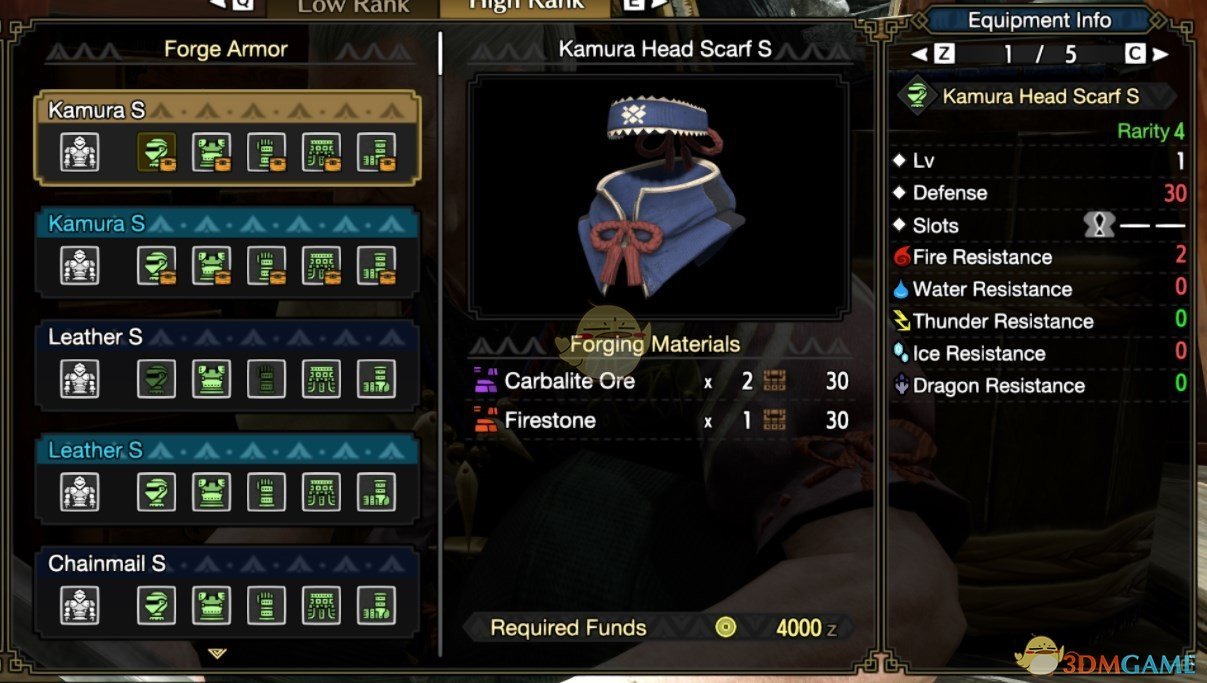This screenshot has width=1207, height=683.
Task: Select chest armor icon in highlighted Kamura S row
Action: click(x=211, y=152)
